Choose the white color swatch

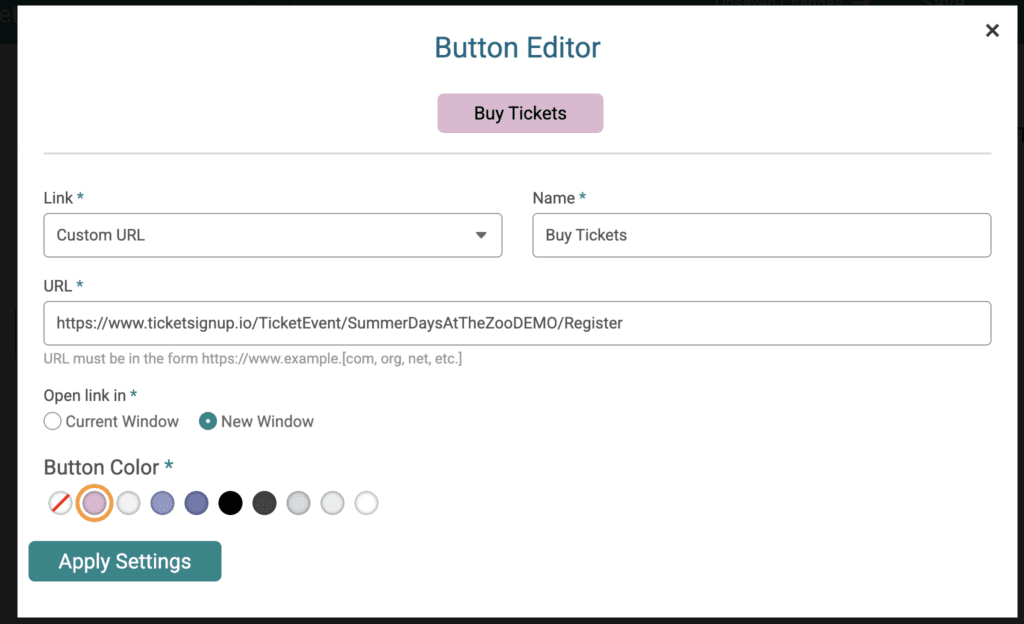[x=366, y=503]
